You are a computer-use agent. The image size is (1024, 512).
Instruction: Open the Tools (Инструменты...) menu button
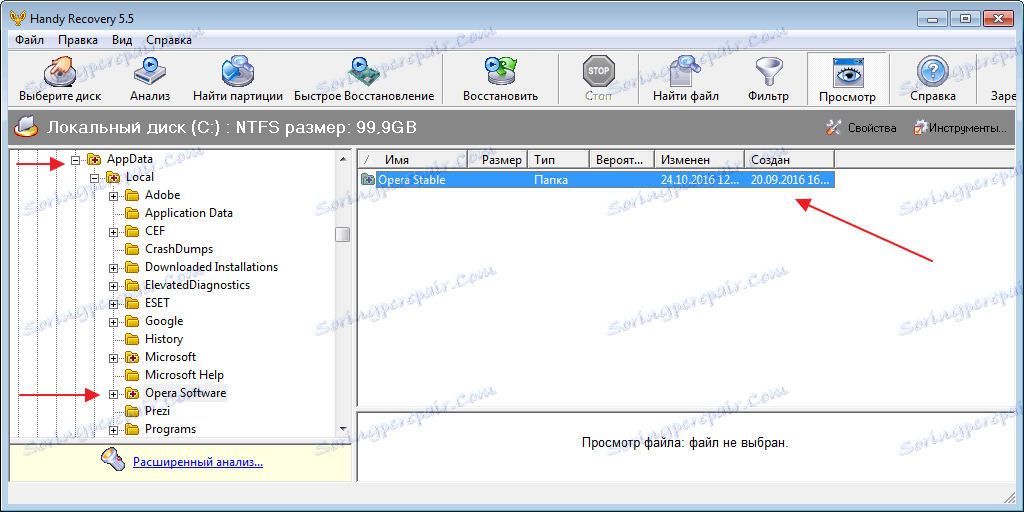click(x=960, y=128)
